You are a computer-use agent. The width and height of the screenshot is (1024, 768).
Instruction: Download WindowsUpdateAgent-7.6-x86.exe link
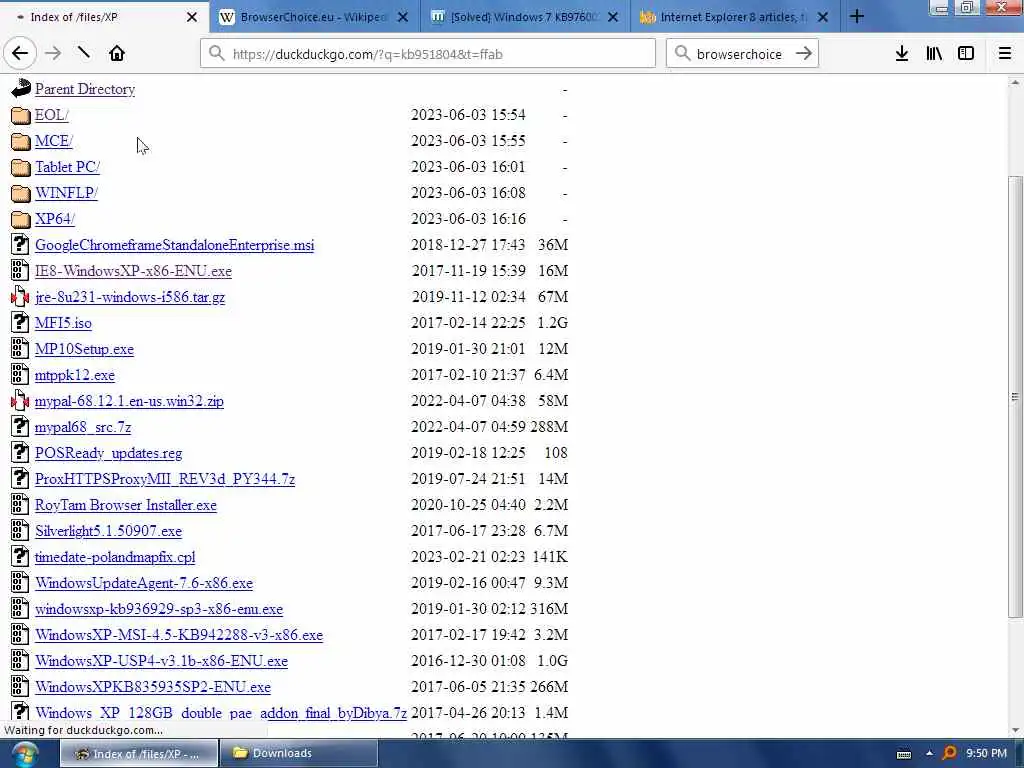click(x=144, y=583)
